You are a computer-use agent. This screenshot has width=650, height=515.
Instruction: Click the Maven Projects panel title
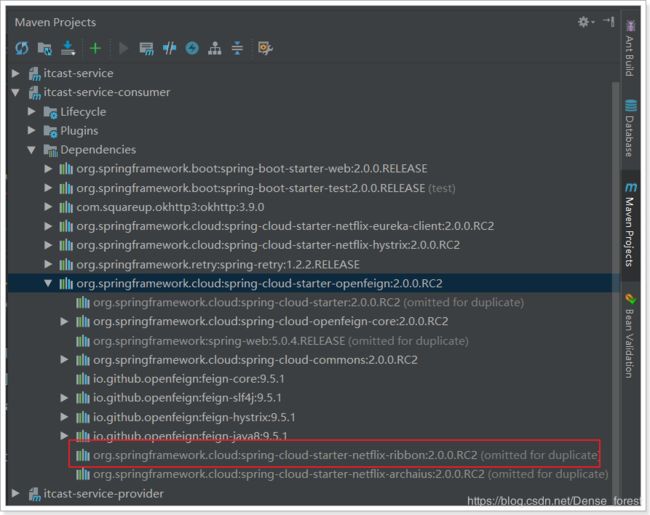[55, 22]
